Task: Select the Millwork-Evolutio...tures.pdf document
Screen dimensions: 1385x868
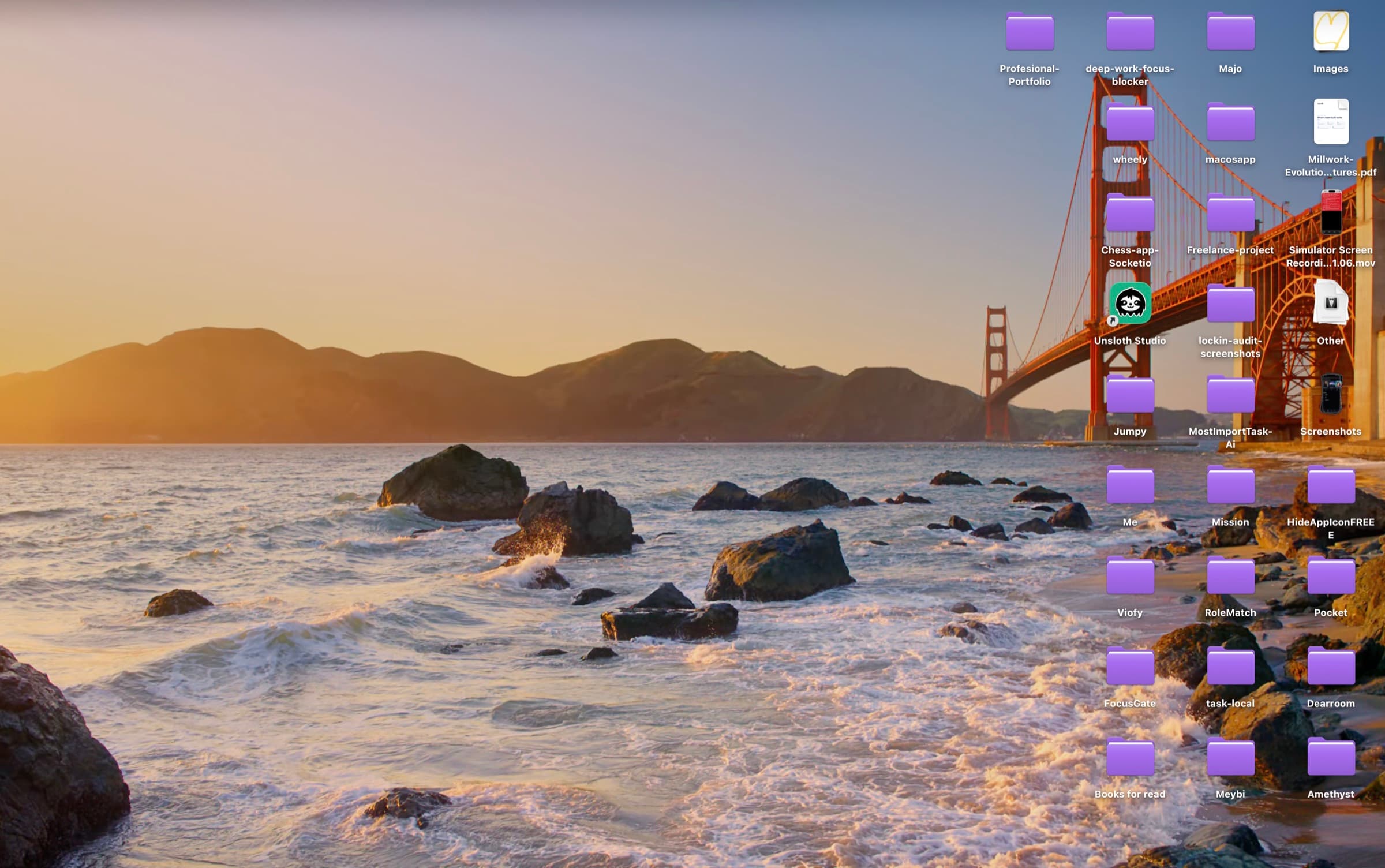Action: click(1331, 122)
